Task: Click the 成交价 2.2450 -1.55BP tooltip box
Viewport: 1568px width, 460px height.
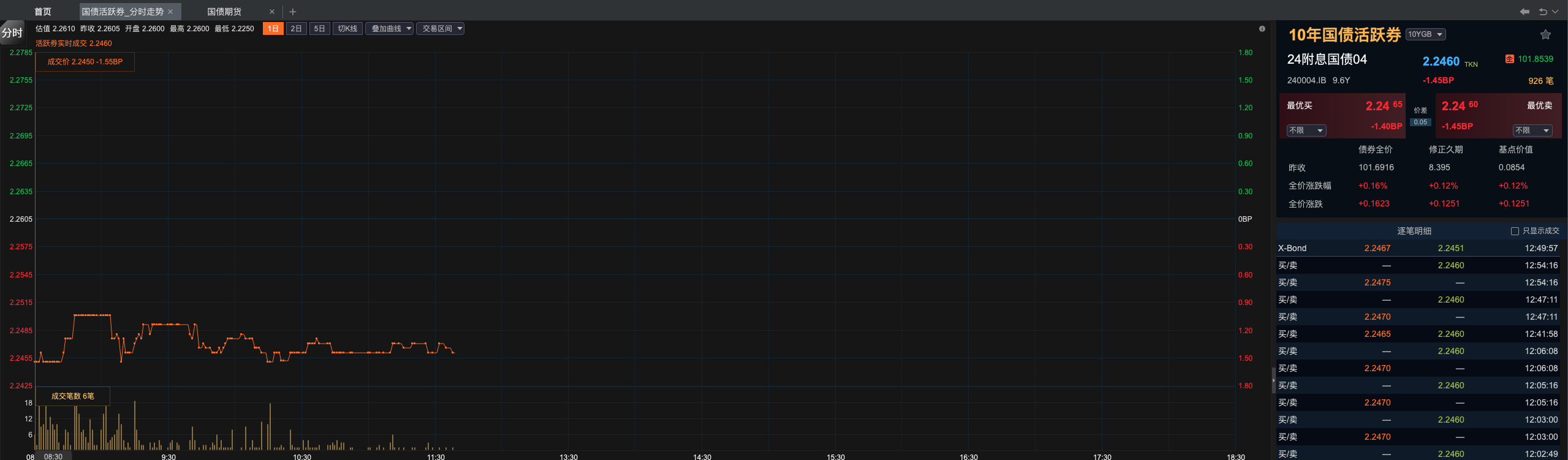Action: (x=85, y=62)
